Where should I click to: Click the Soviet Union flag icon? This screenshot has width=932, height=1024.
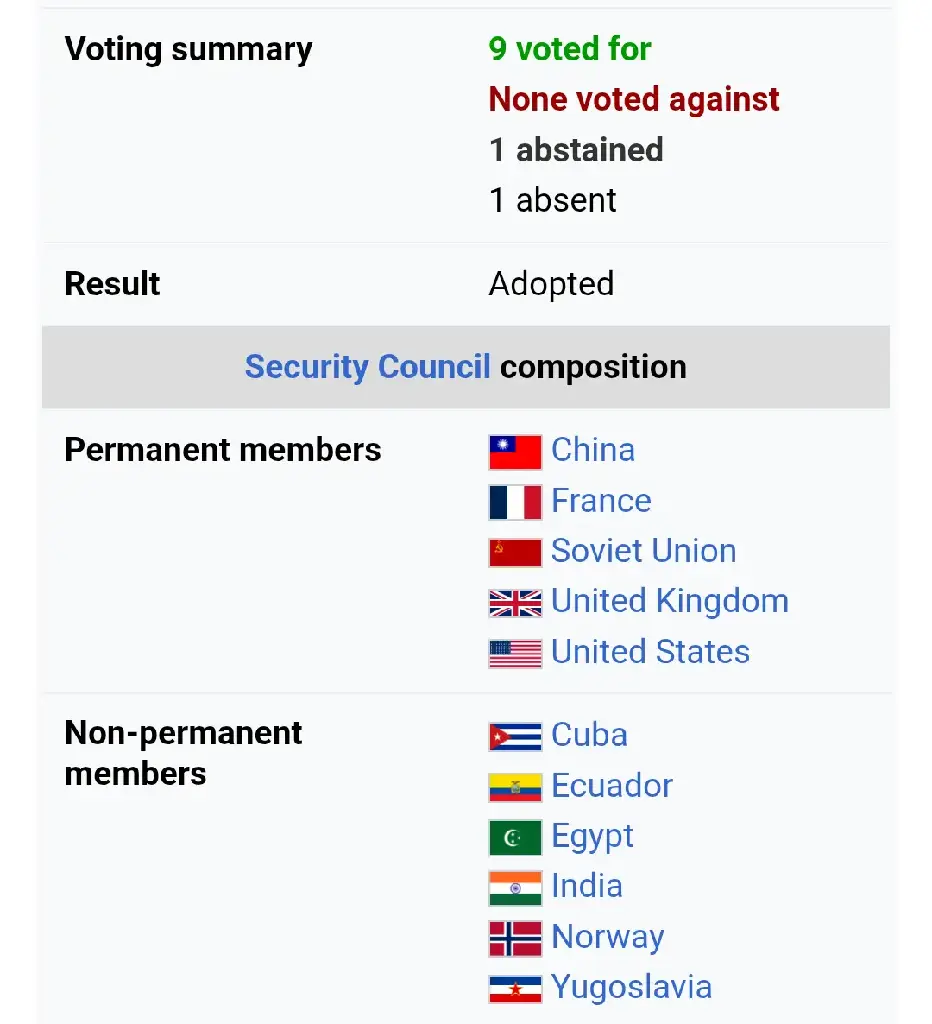coord(515,552)
